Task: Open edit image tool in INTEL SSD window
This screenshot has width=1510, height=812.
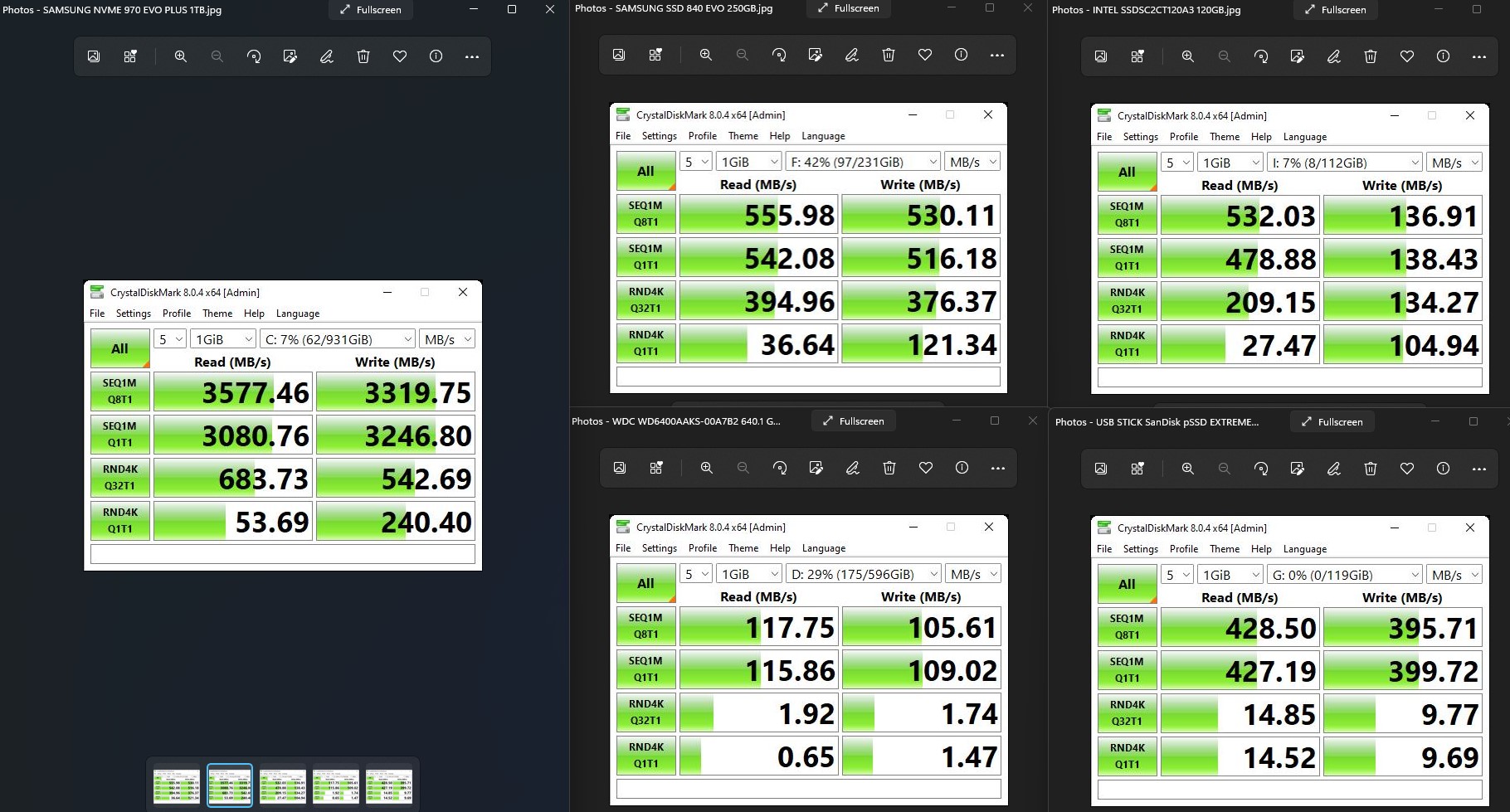Action: tap(1298, 56)
